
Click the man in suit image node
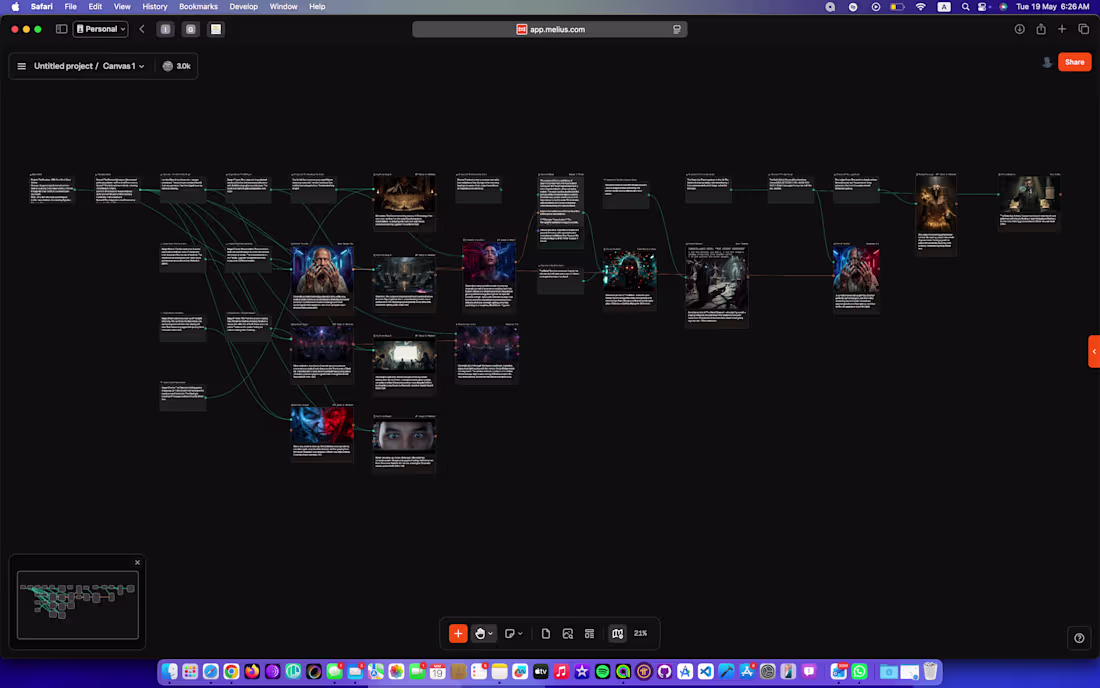[x=1029, y=194]
